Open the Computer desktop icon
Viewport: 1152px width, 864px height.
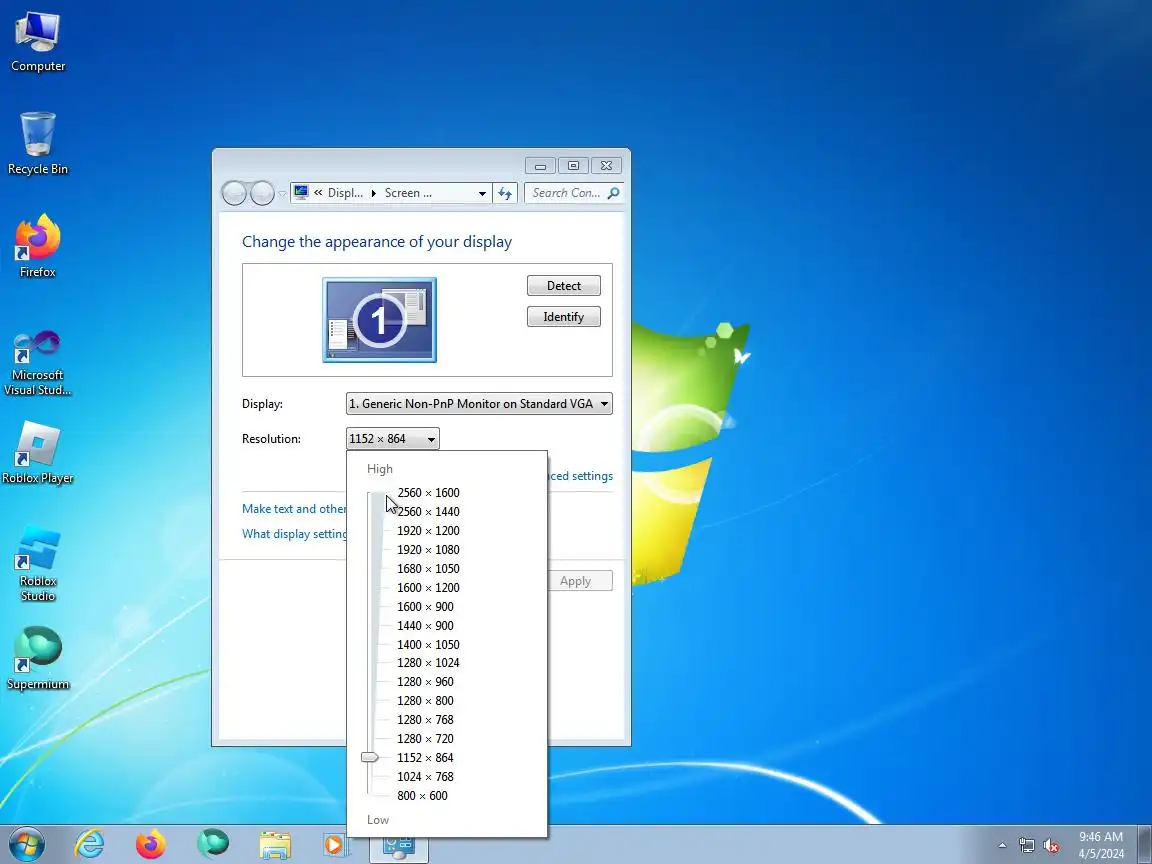point(37,43)
